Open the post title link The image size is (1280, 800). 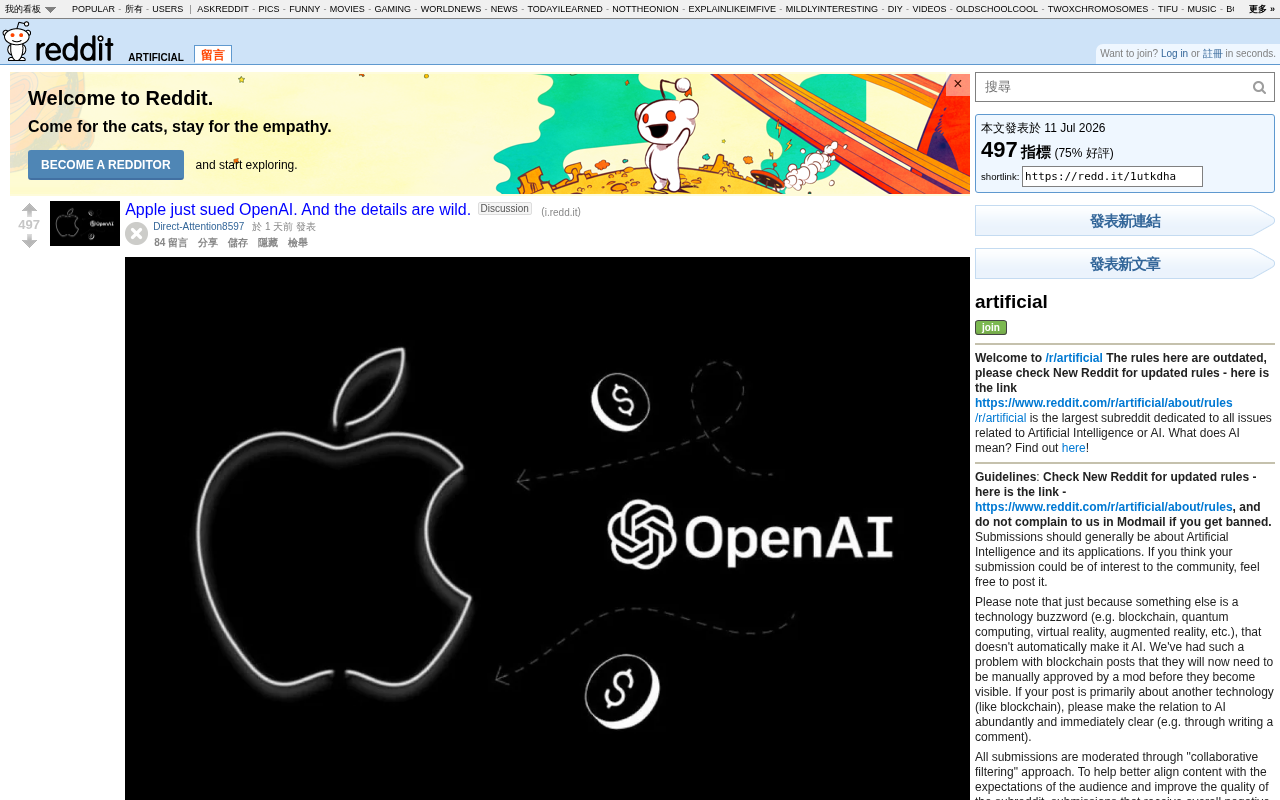tap(298, 210)
